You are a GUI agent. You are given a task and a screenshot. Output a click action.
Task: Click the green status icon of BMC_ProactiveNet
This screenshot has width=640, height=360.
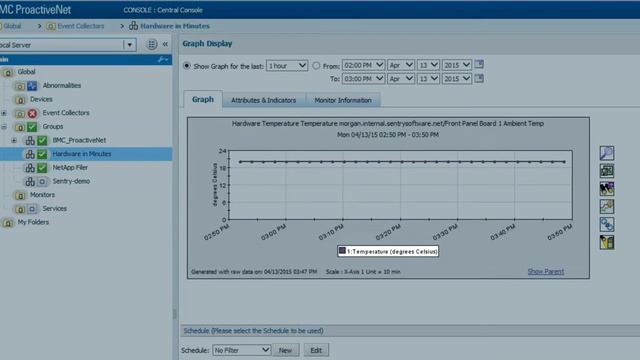pos(42,140)
